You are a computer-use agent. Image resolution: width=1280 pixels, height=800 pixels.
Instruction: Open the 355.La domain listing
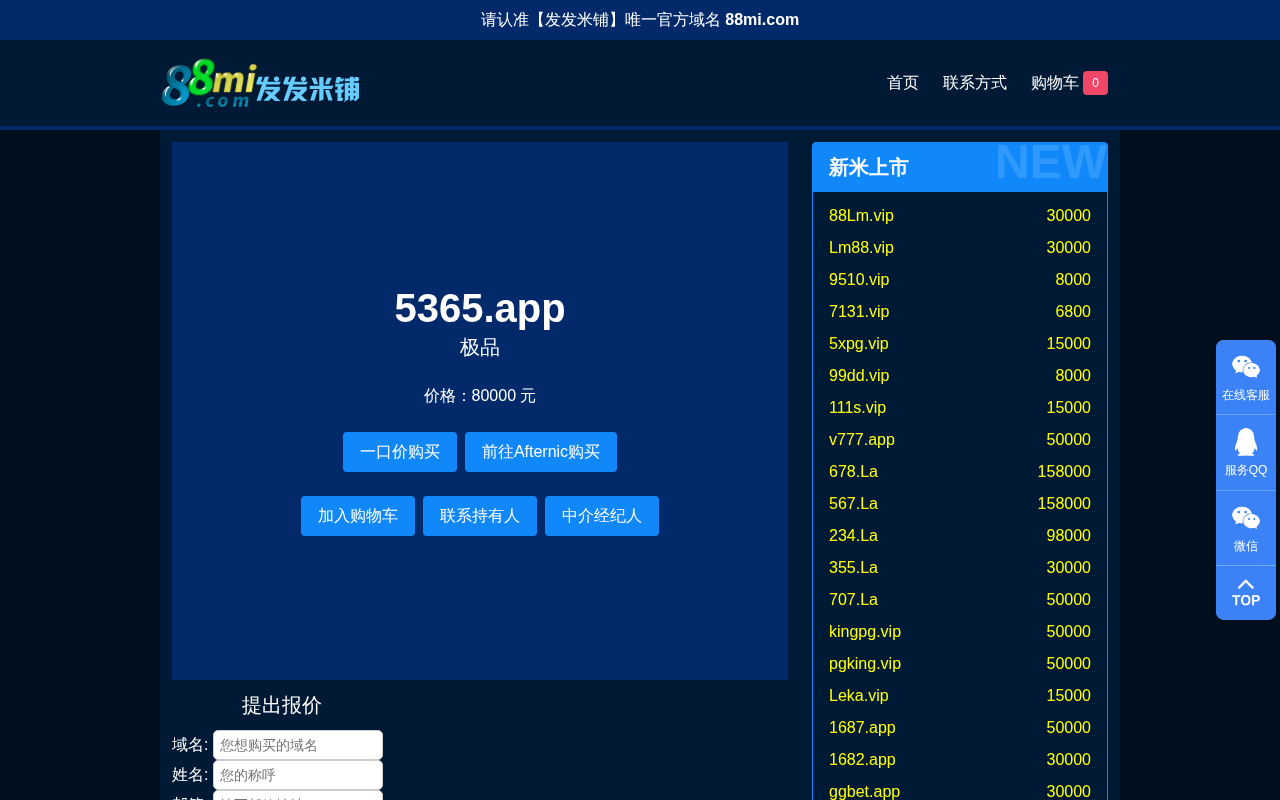(854, 568)
